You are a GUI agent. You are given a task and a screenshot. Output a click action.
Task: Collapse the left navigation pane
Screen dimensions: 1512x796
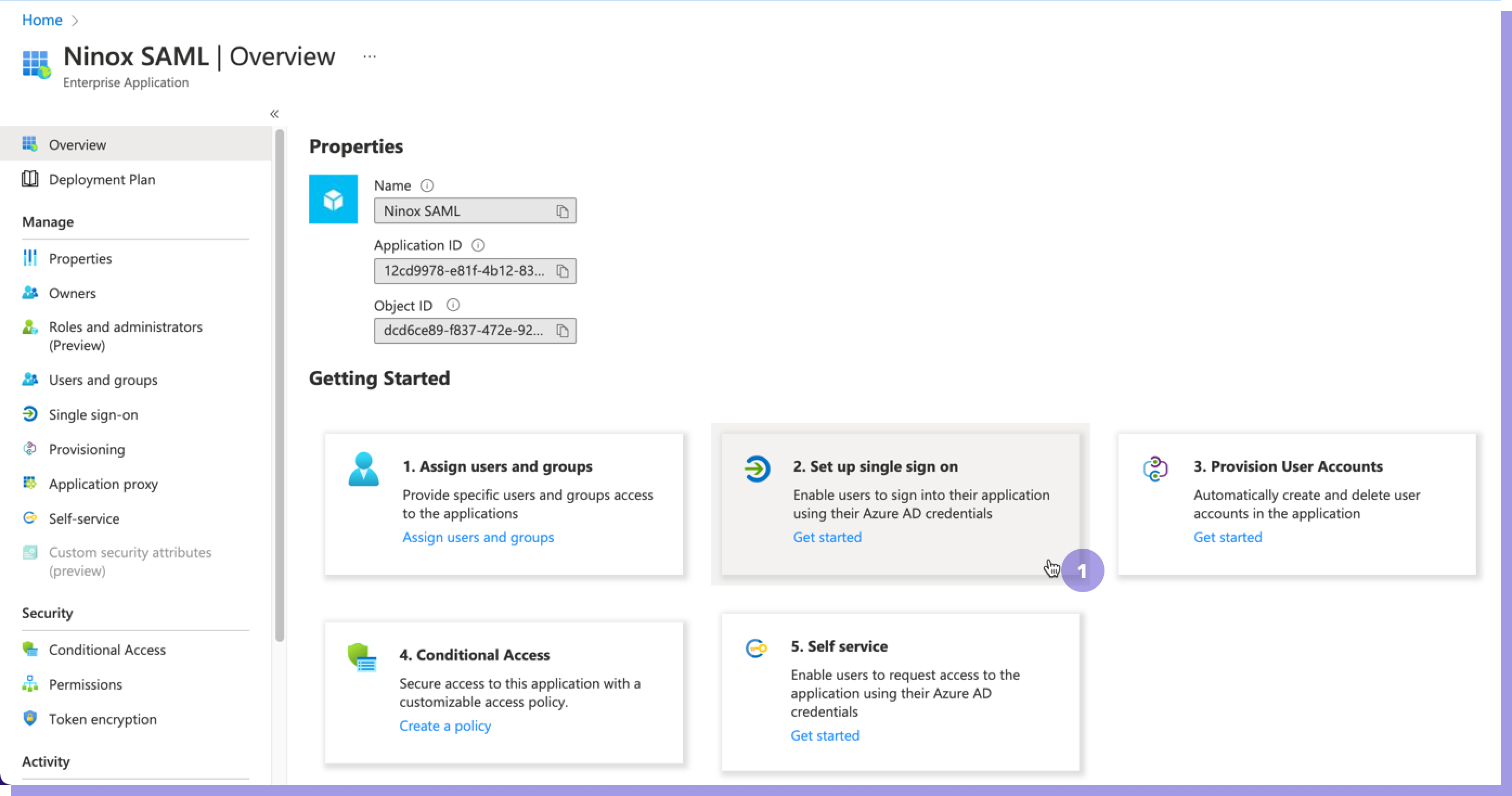coord(274,114)
